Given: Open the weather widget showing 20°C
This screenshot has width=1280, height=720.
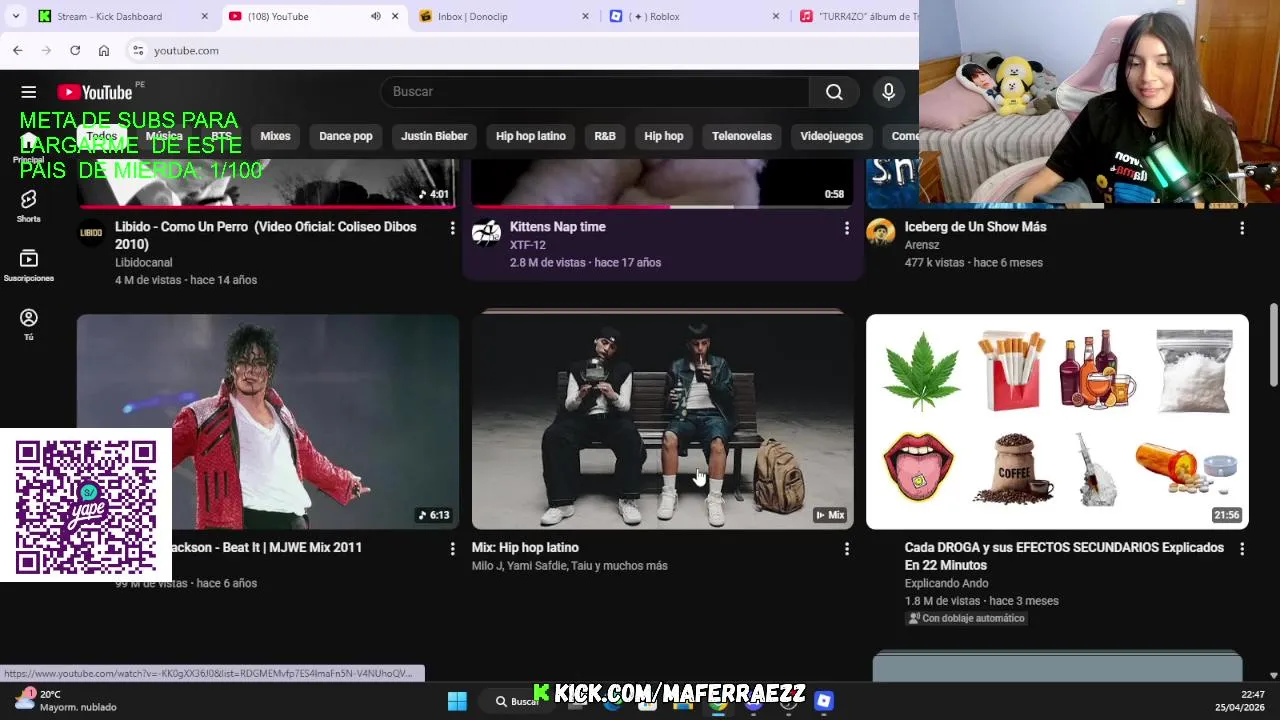Looking at the screenshot, I should click(65, 700).
